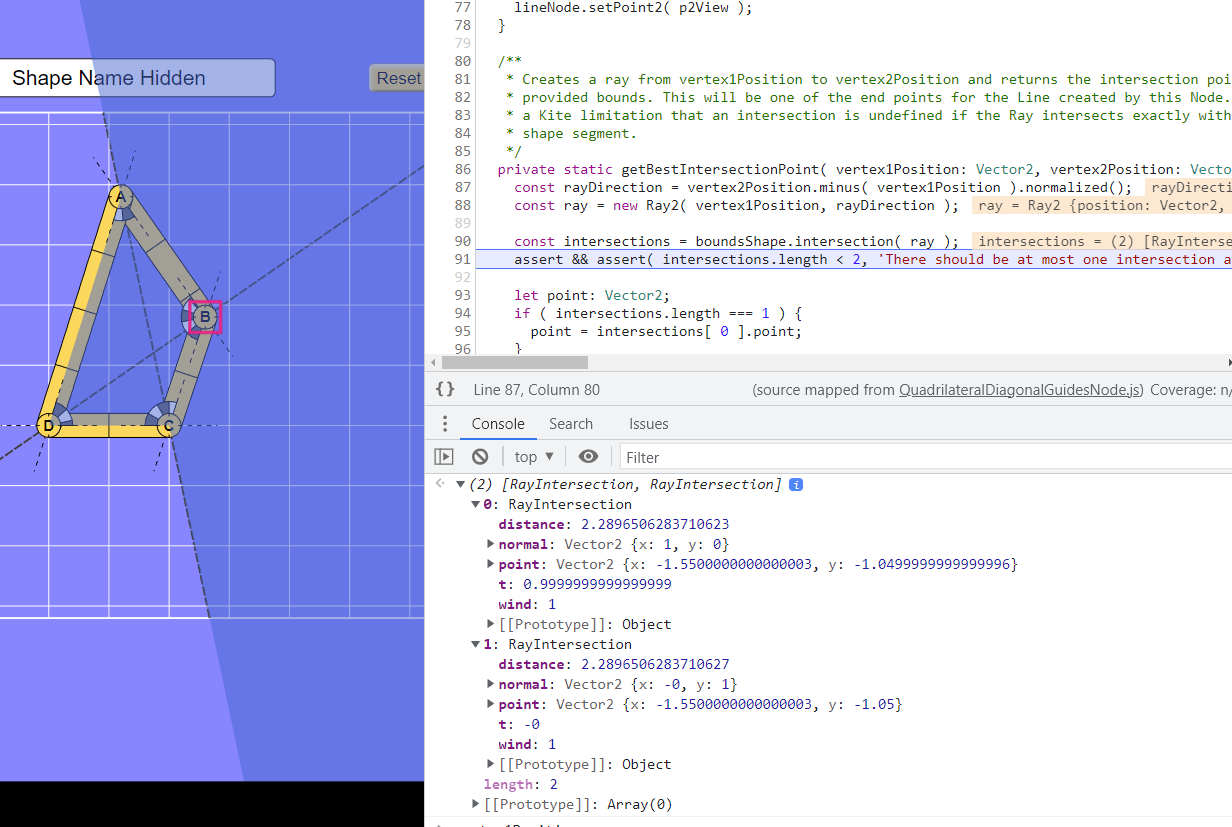Open the vertical three-dot console menu

pos(445,423)
